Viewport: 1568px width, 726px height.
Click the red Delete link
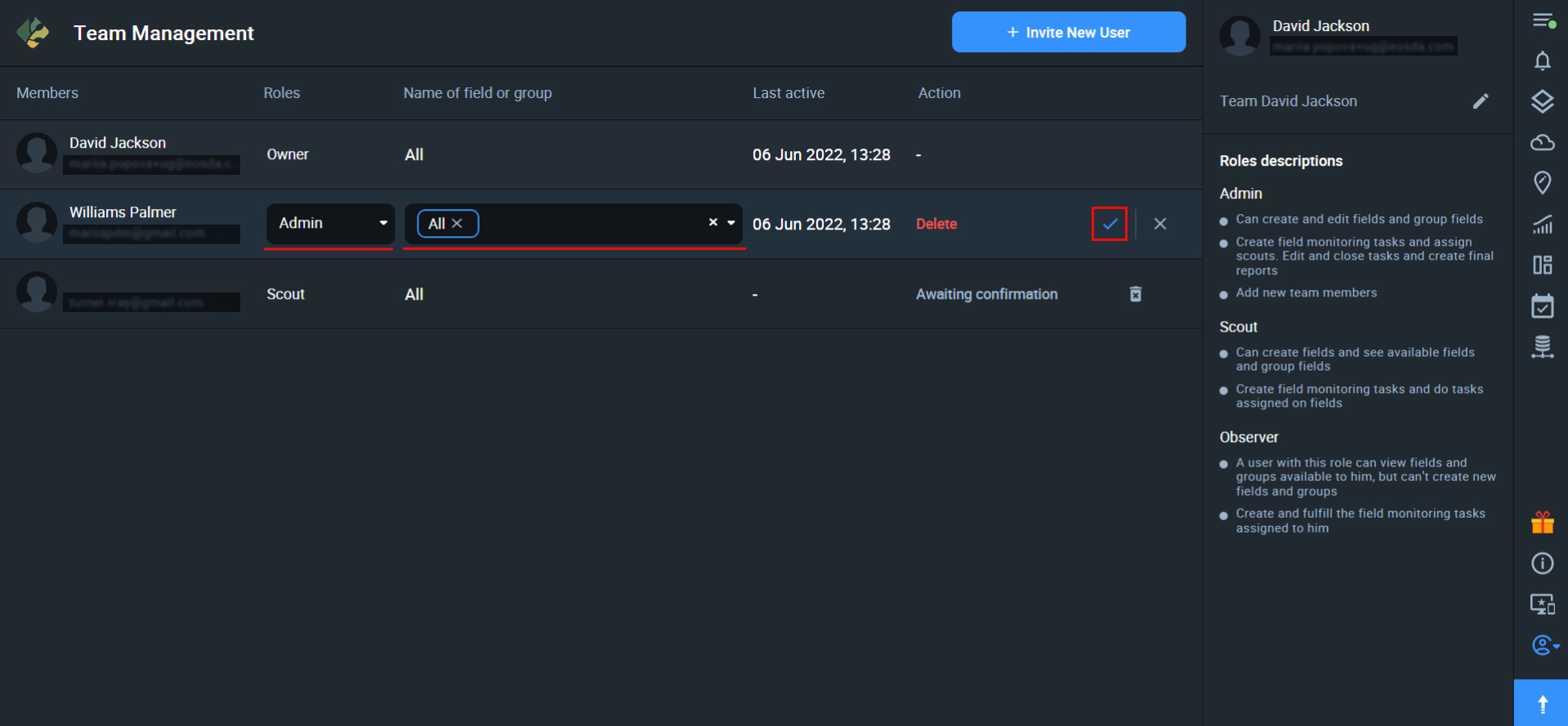point(936,224)
